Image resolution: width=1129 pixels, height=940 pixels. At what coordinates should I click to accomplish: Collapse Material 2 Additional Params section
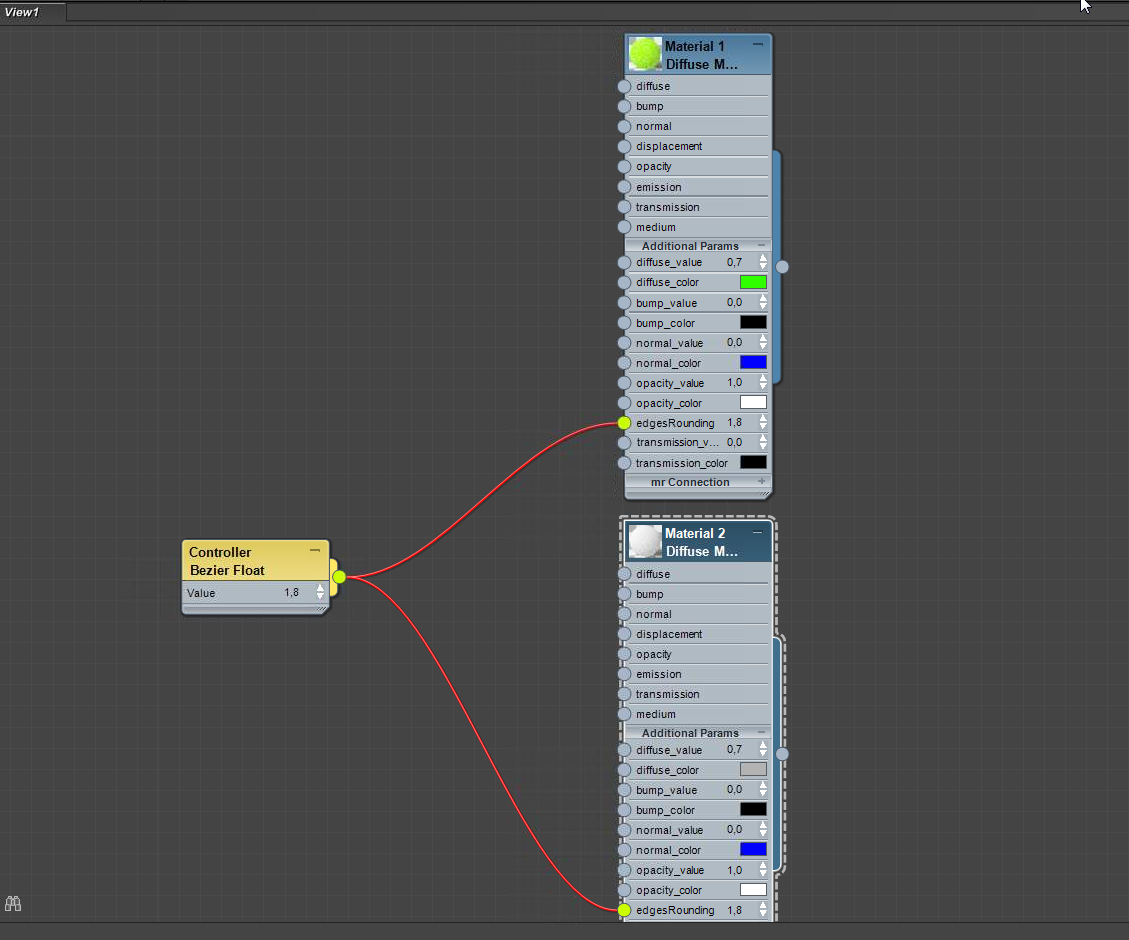[761, 732]
